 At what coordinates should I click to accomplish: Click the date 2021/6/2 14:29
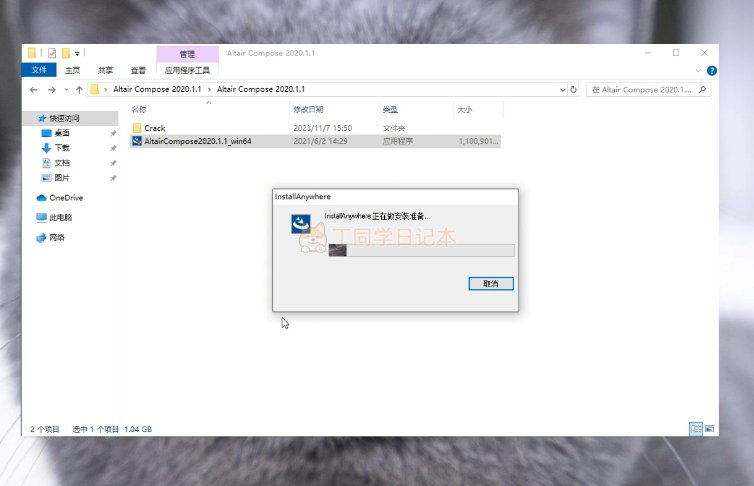(320, 141)
